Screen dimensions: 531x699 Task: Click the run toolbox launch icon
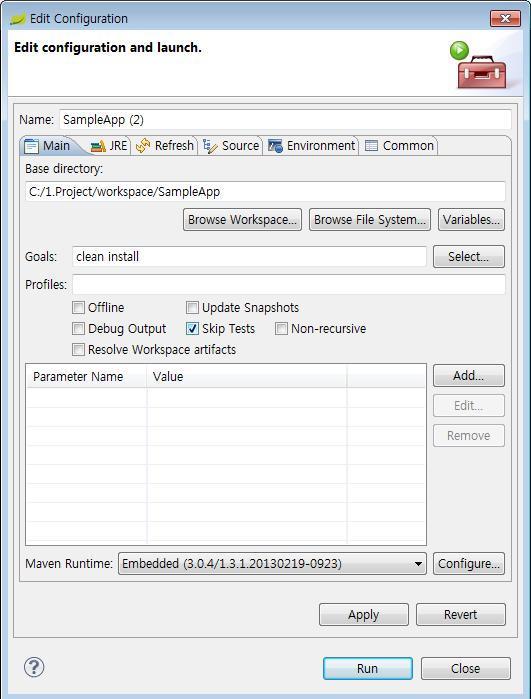[478, 65]
